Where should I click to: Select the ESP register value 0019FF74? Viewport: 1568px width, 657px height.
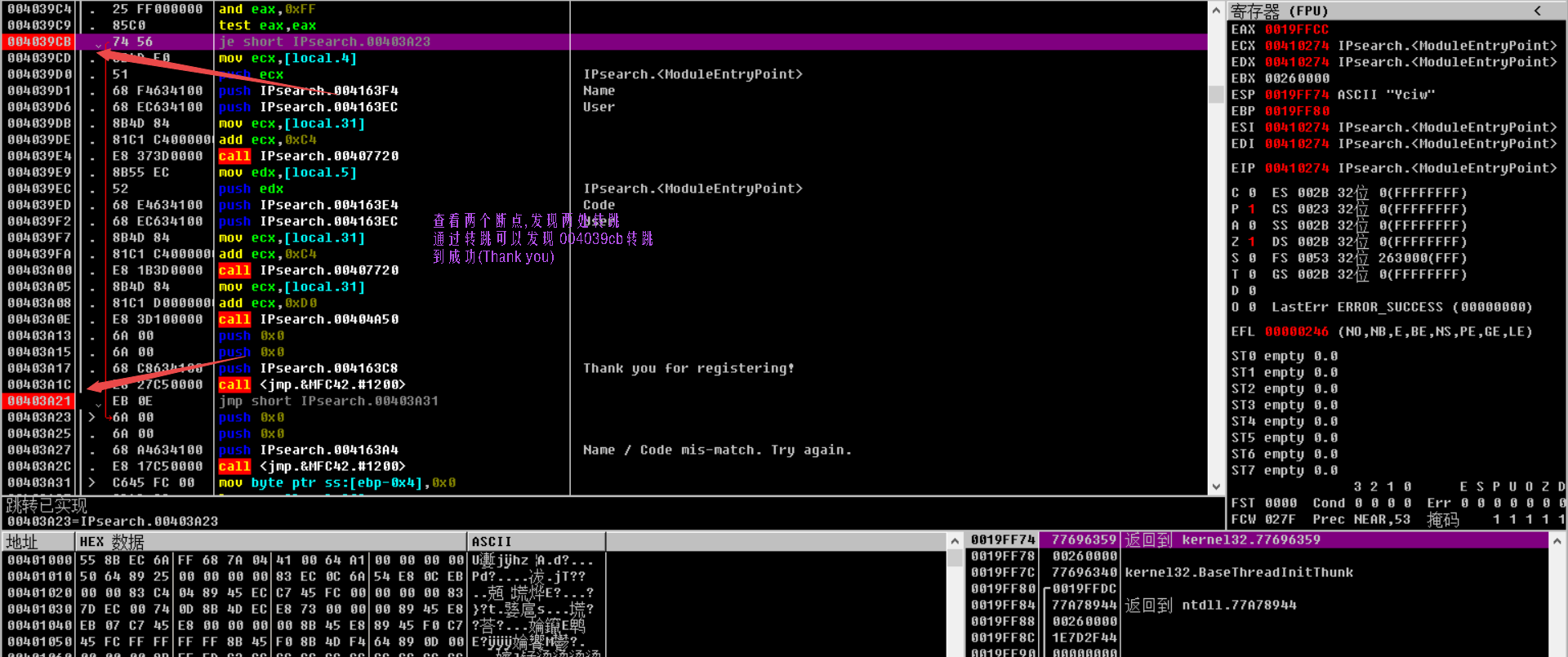click(1297, 95)
